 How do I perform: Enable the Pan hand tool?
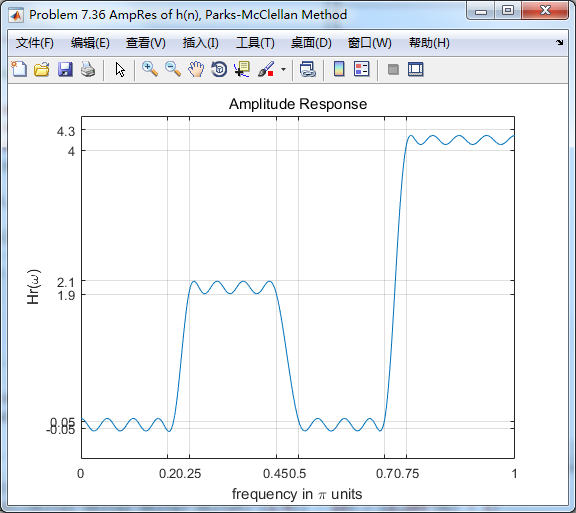click(x=196, y=69)
